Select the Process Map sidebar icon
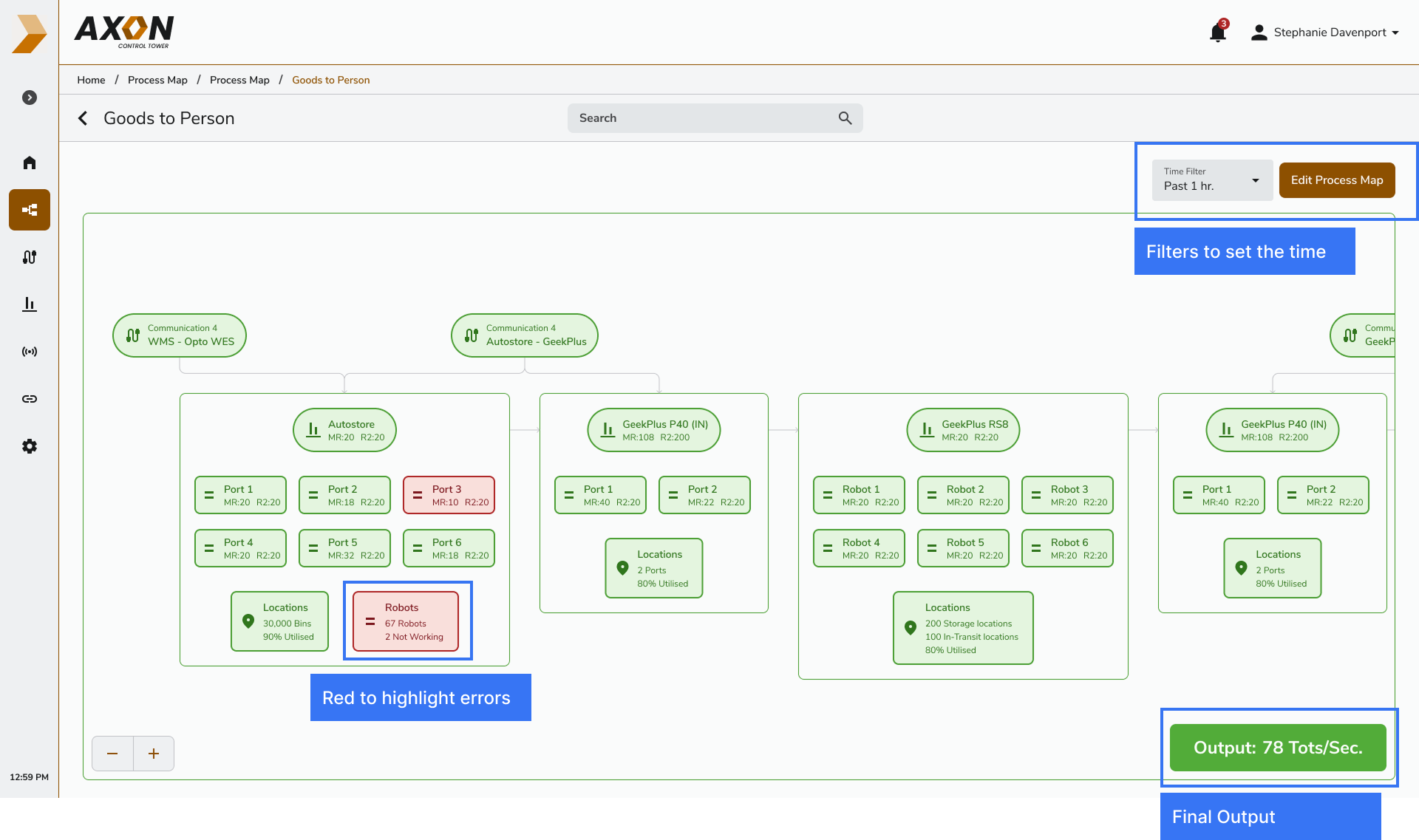This screenshot has height=840, width=1419. coord(30,210)
